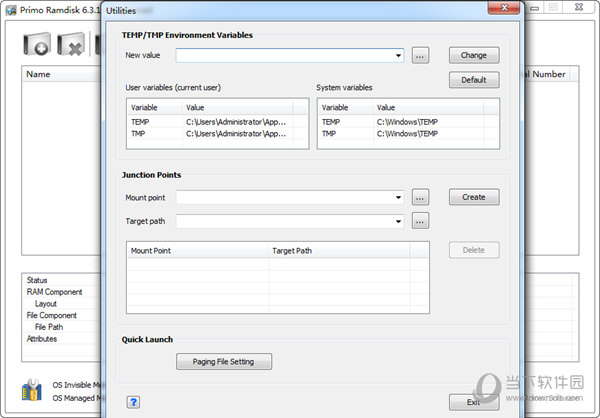Select the RAM Component row
Screen dimensions: 600x418
click(x=63, y=292)
